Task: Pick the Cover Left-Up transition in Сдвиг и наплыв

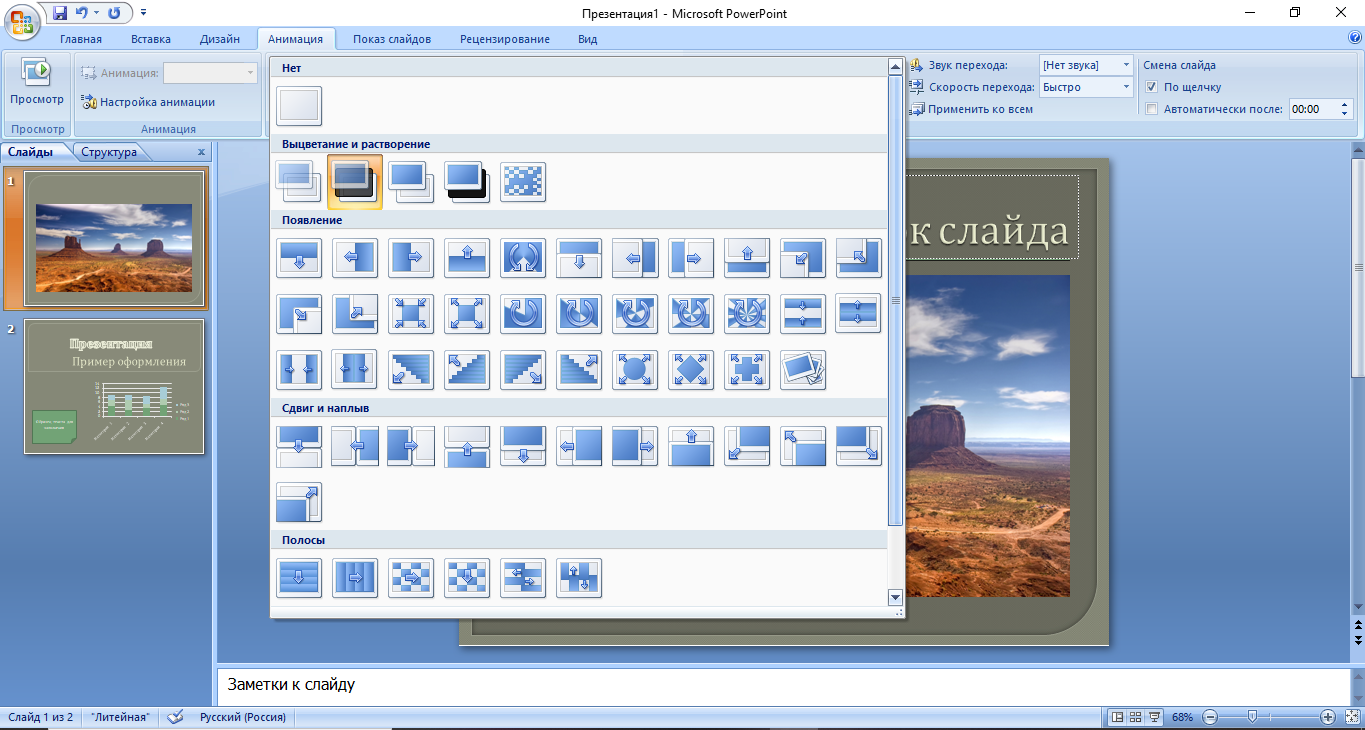Action: pyautogui.click(x=803, y=446)
